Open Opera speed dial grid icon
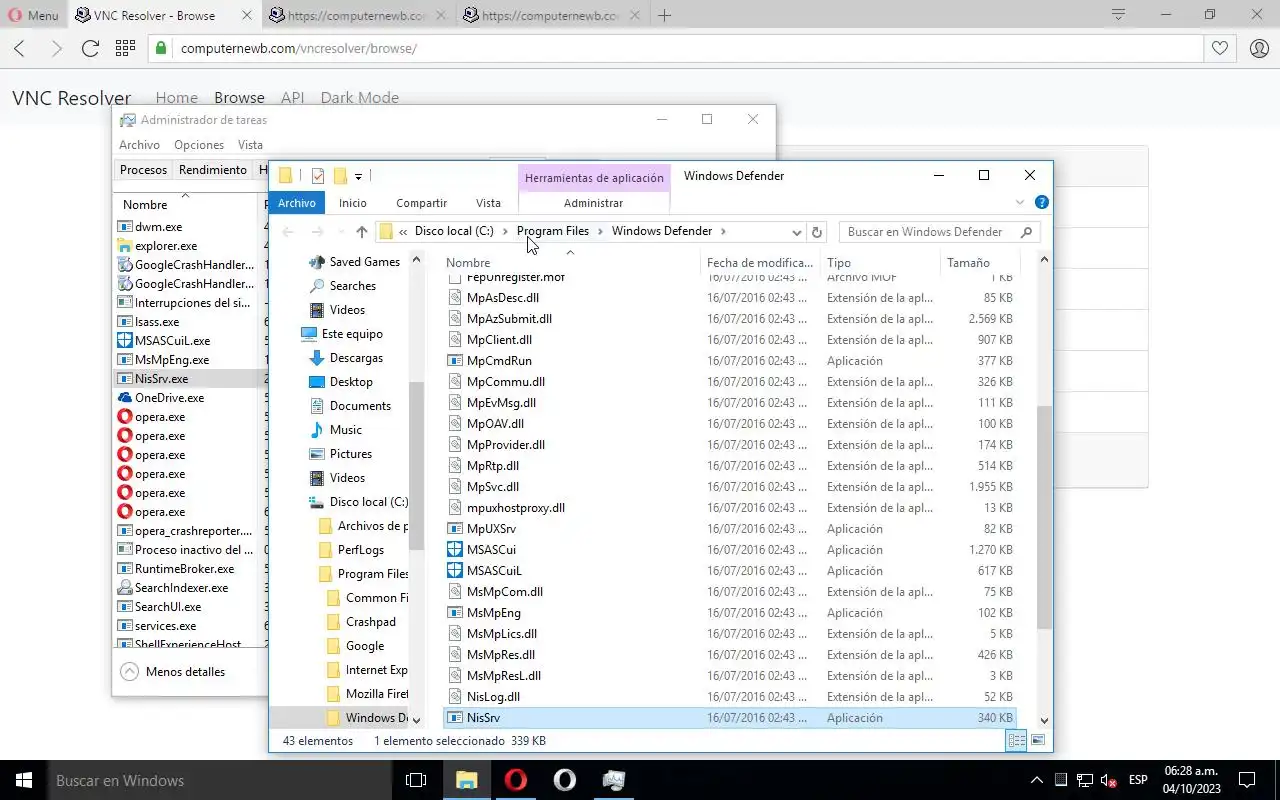This screenshot has width=1280, height=800. point(125,48)
